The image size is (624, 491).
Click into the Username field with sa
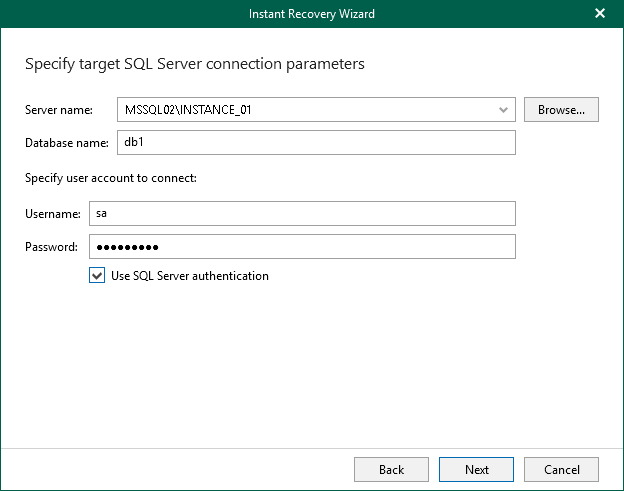pyautogui.click(x=301, y=214)
